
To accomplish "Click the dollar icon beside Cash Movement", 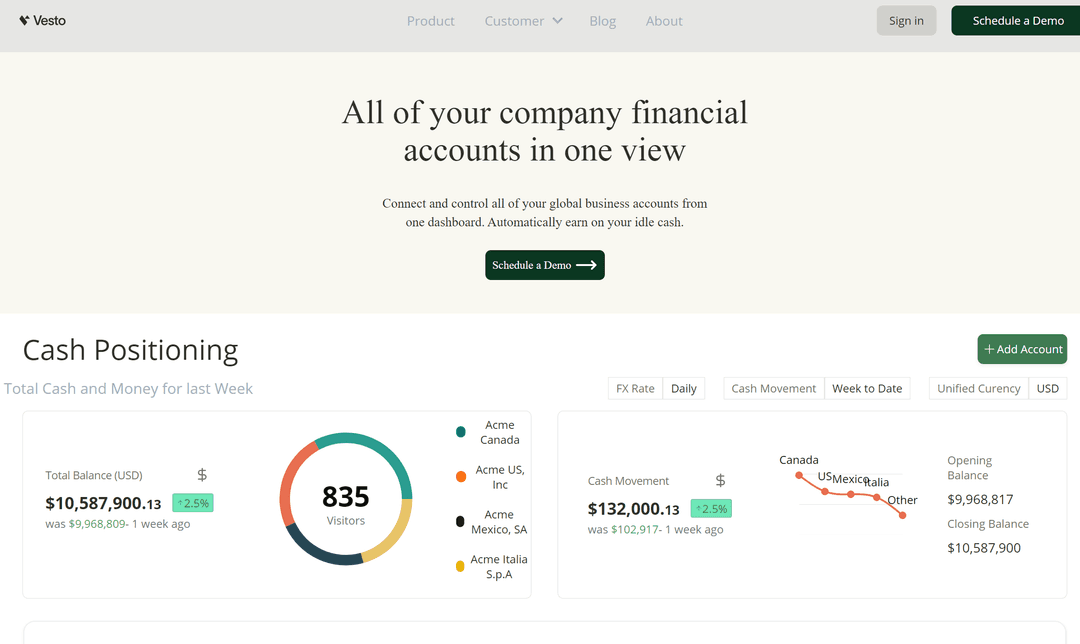I will pos(720,481).
